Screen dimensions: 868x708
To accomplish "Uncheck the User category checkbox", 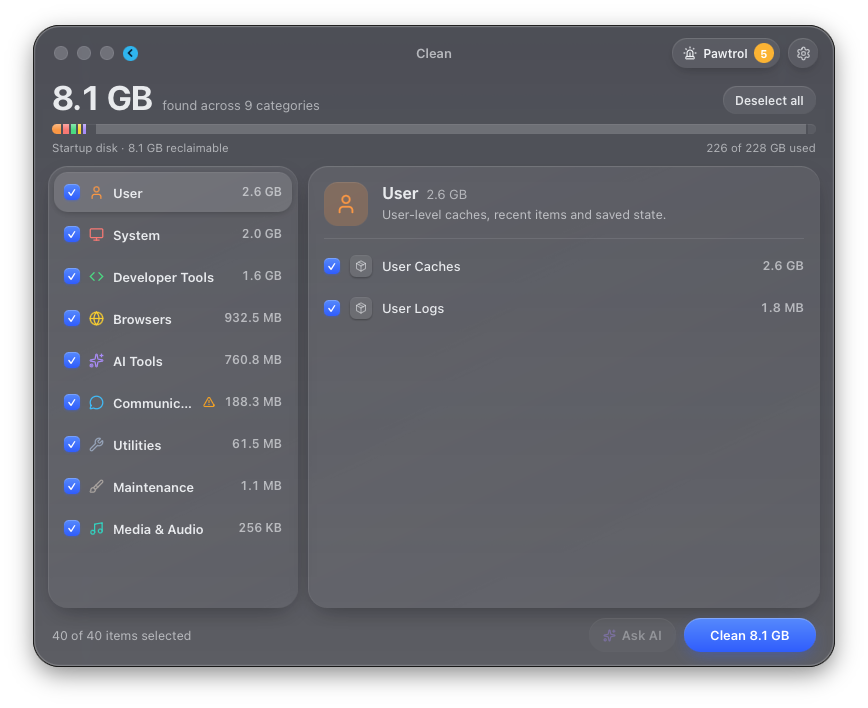I will (72, 192).
